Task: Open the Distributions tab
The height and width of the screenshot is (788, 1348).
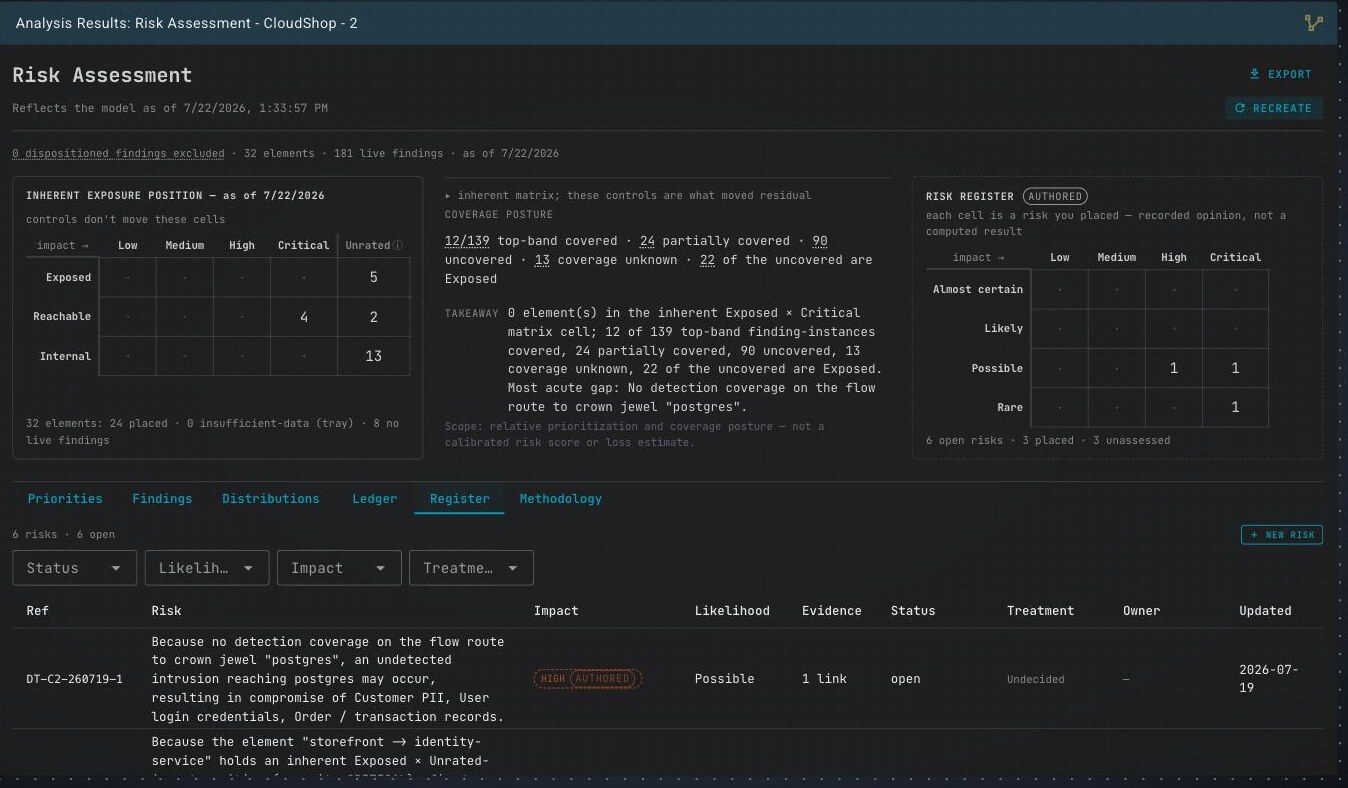Action: (271, 498)
